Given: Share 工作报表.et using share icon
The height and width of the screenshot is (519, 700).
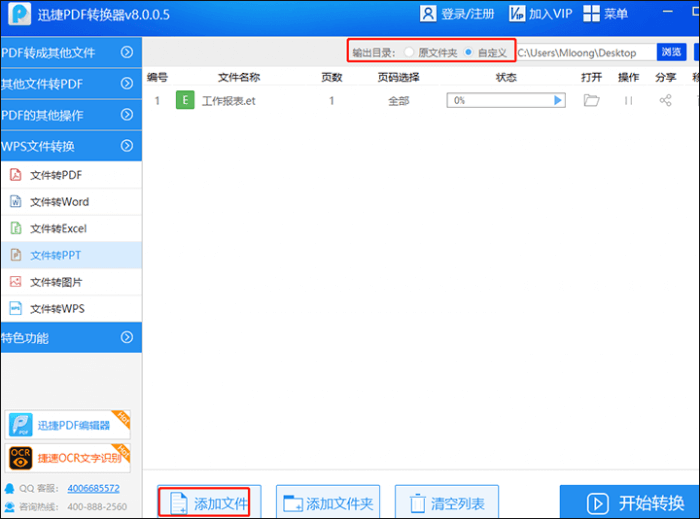Looking at the screenshot, I should [665, 100].
